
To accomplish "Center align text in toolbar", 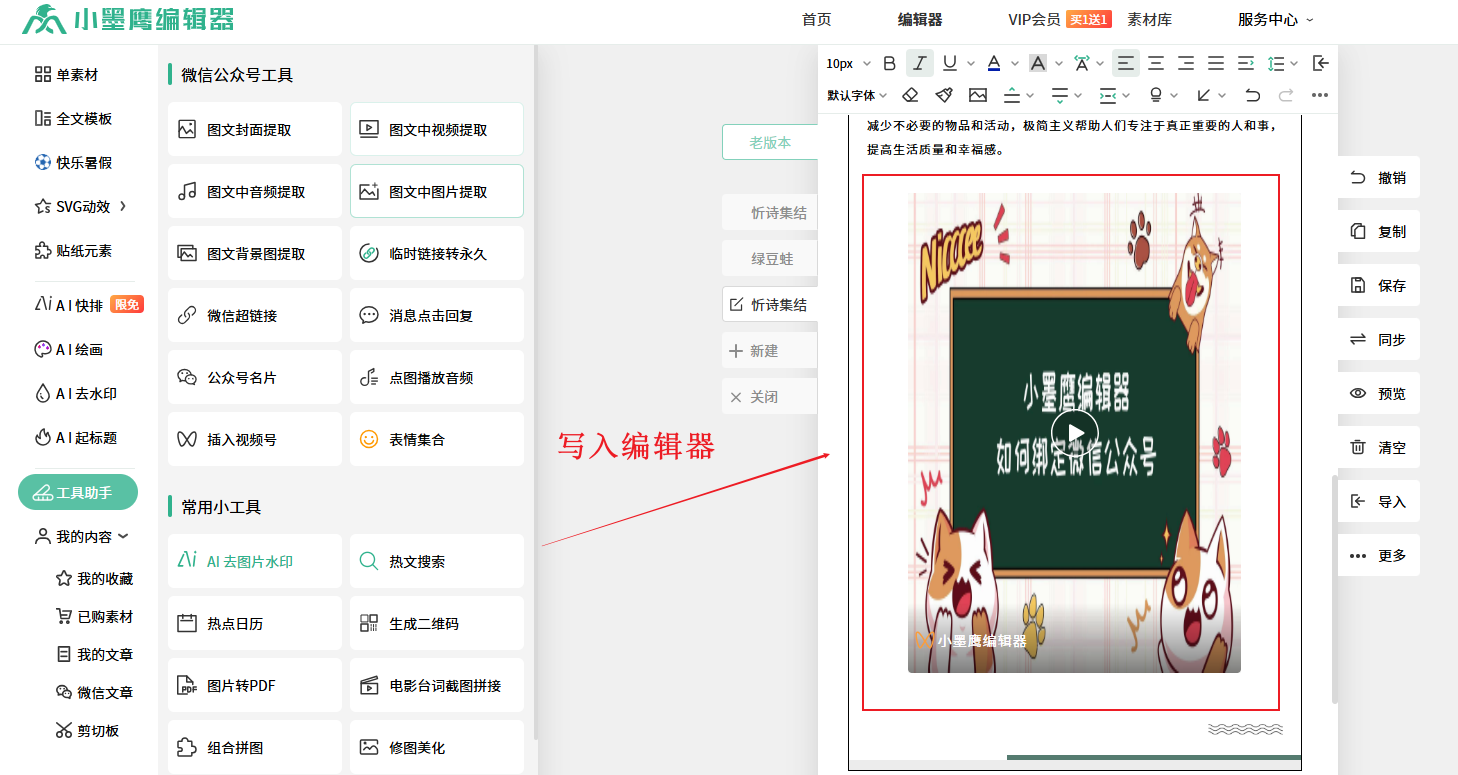I will pyautogui.click(x=1155, y=63).
